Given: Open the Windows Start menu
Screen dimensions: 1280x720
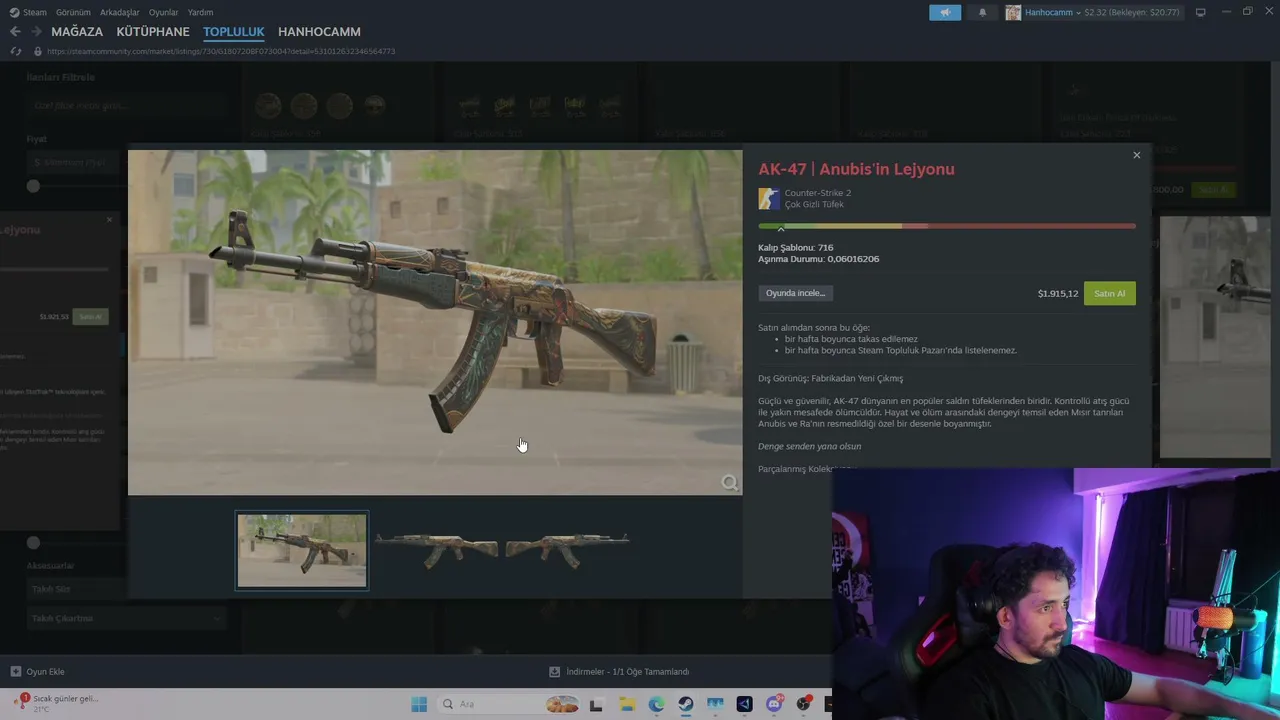Looking at the screenshot, I should (x=419, y=704).
